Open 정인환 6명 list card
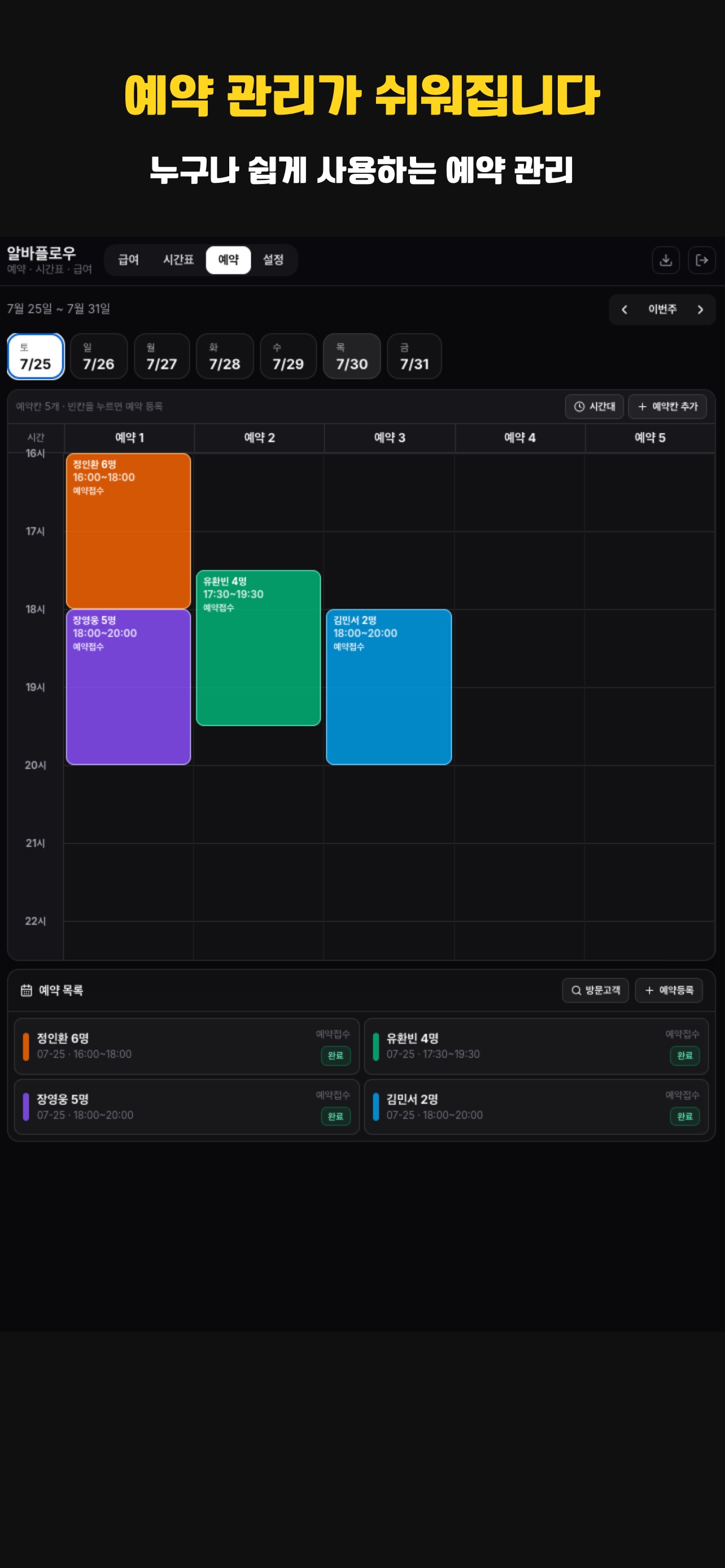Screen dimensions: 725x1568 (x=187, y=1046)
